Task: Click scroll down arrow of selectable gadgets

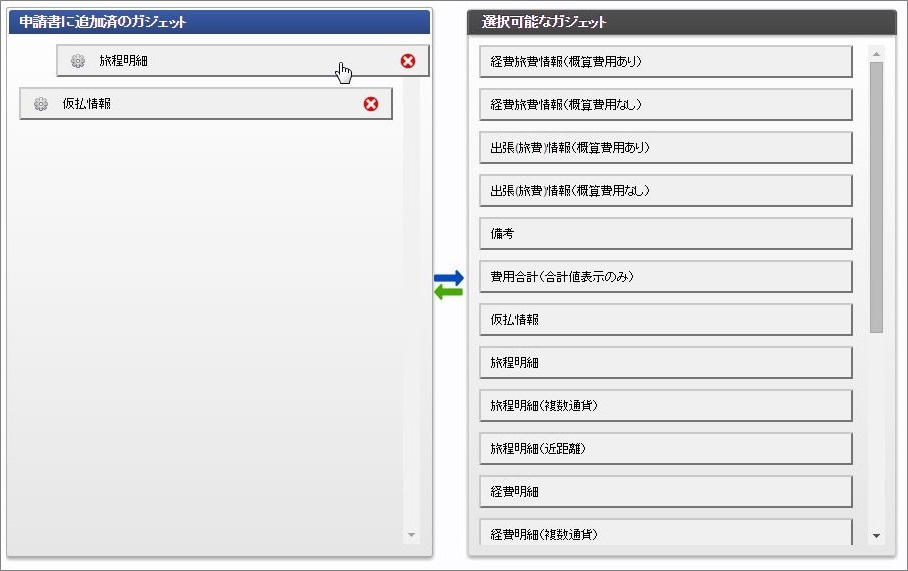Action: tap(876, 536)
